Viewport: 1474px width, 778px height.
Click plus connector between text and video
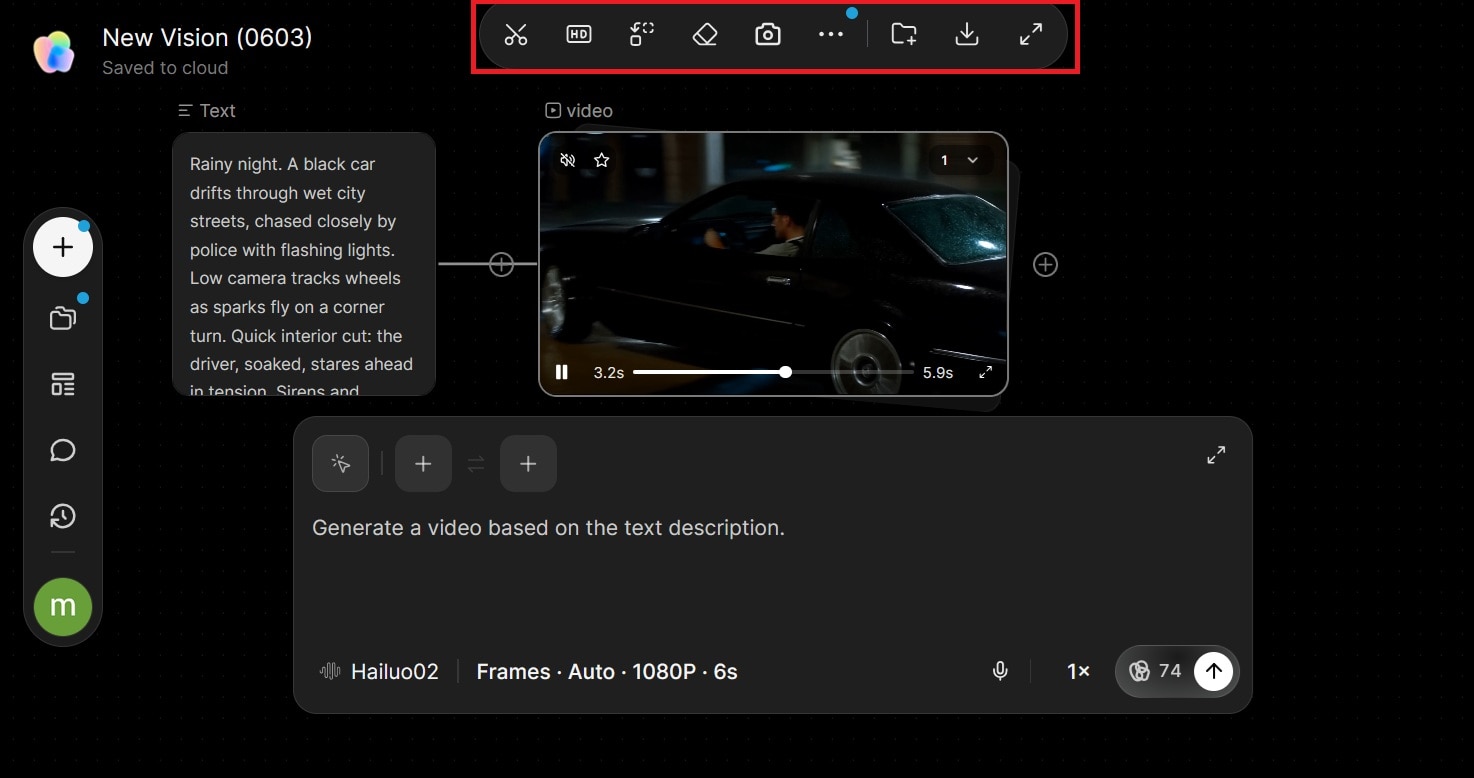(501, 264)
